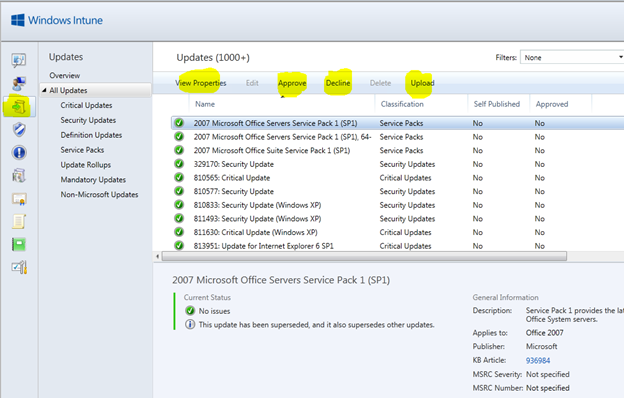Sort by the Approved column header
Image resolution: width=624 pixels, height=398 pixels.
(x=552, y=104)
